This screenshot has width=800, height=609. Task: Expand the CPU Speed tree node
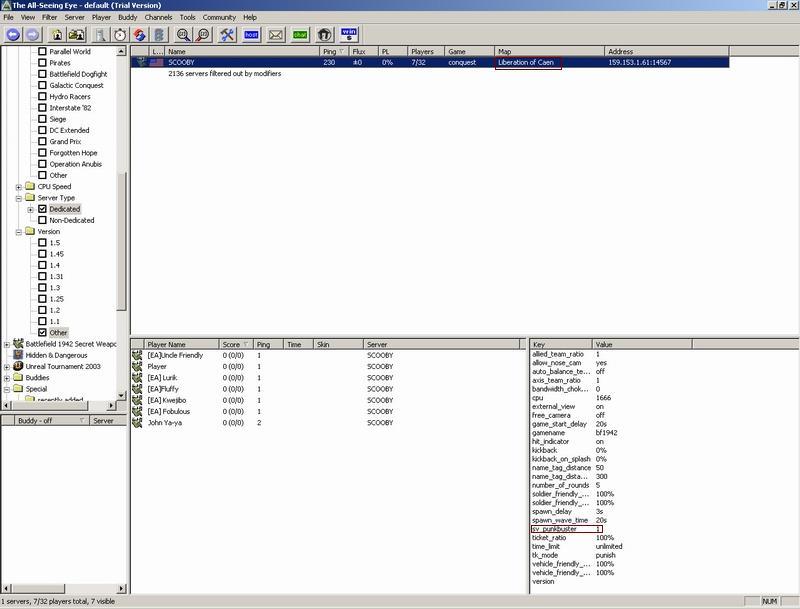tap(18, 187)
